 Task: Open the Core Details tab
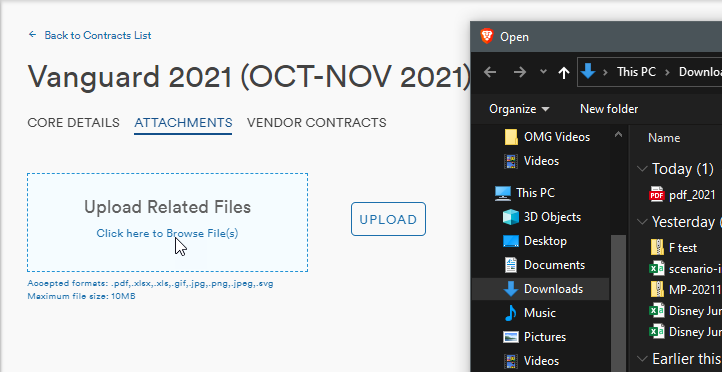73,123
